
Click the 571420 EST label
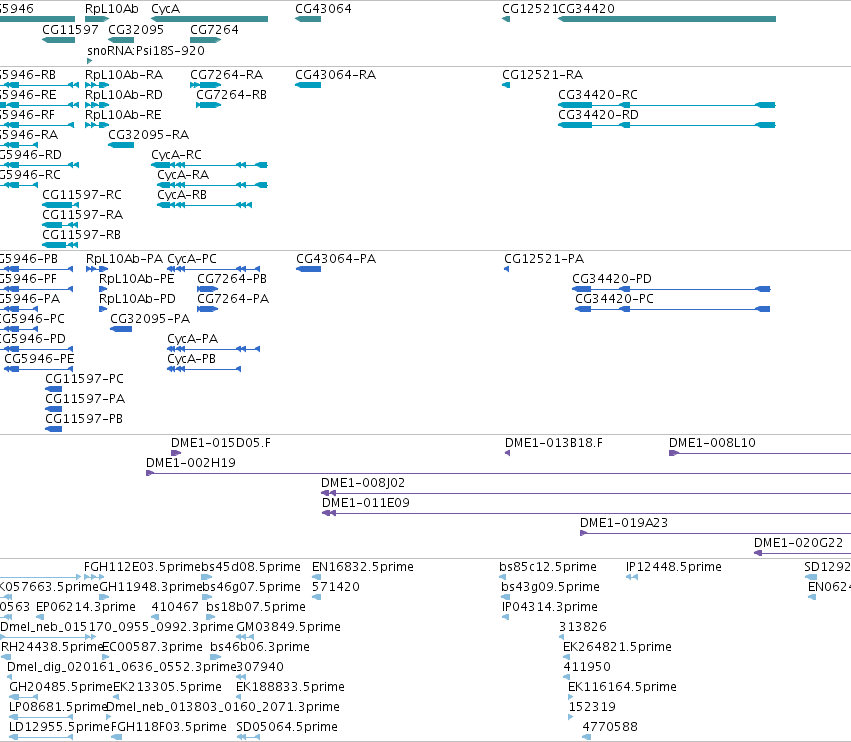336,587
